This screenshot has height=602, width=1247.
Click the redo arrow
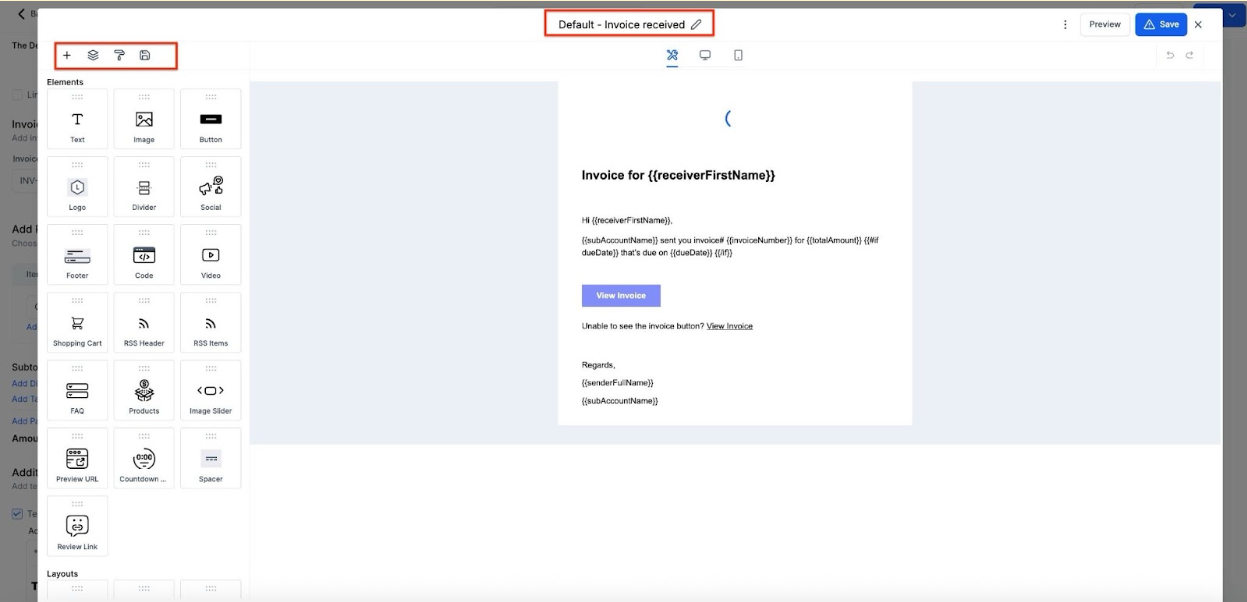pos(1189,55)
